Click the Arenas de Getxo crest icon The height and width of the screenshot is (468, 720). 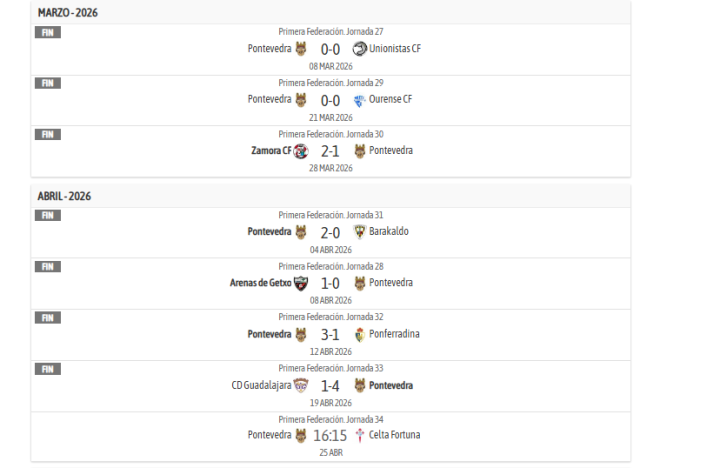pos(301,283)
